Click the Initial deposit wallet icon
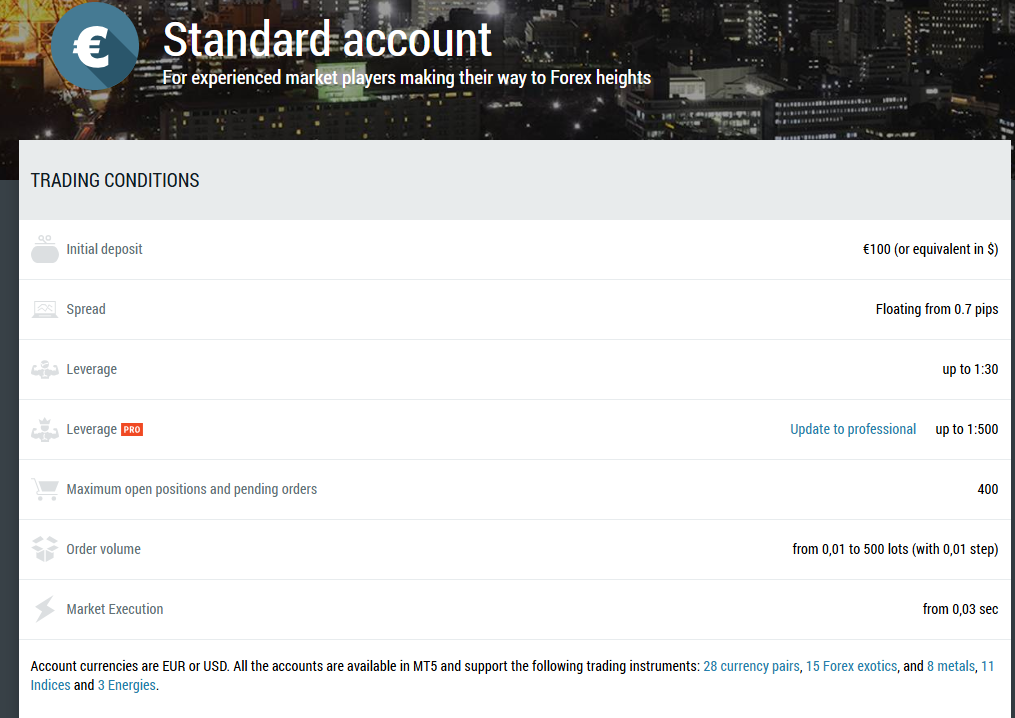The width and height of the screenshot is (1015, 718). (45, 248)
